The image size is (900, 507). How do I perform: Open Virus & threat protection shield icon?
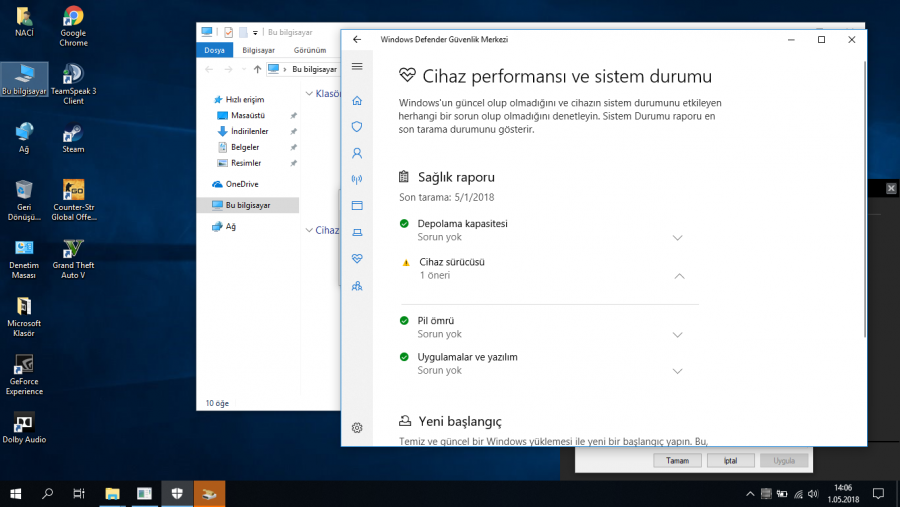click(357, 126)
